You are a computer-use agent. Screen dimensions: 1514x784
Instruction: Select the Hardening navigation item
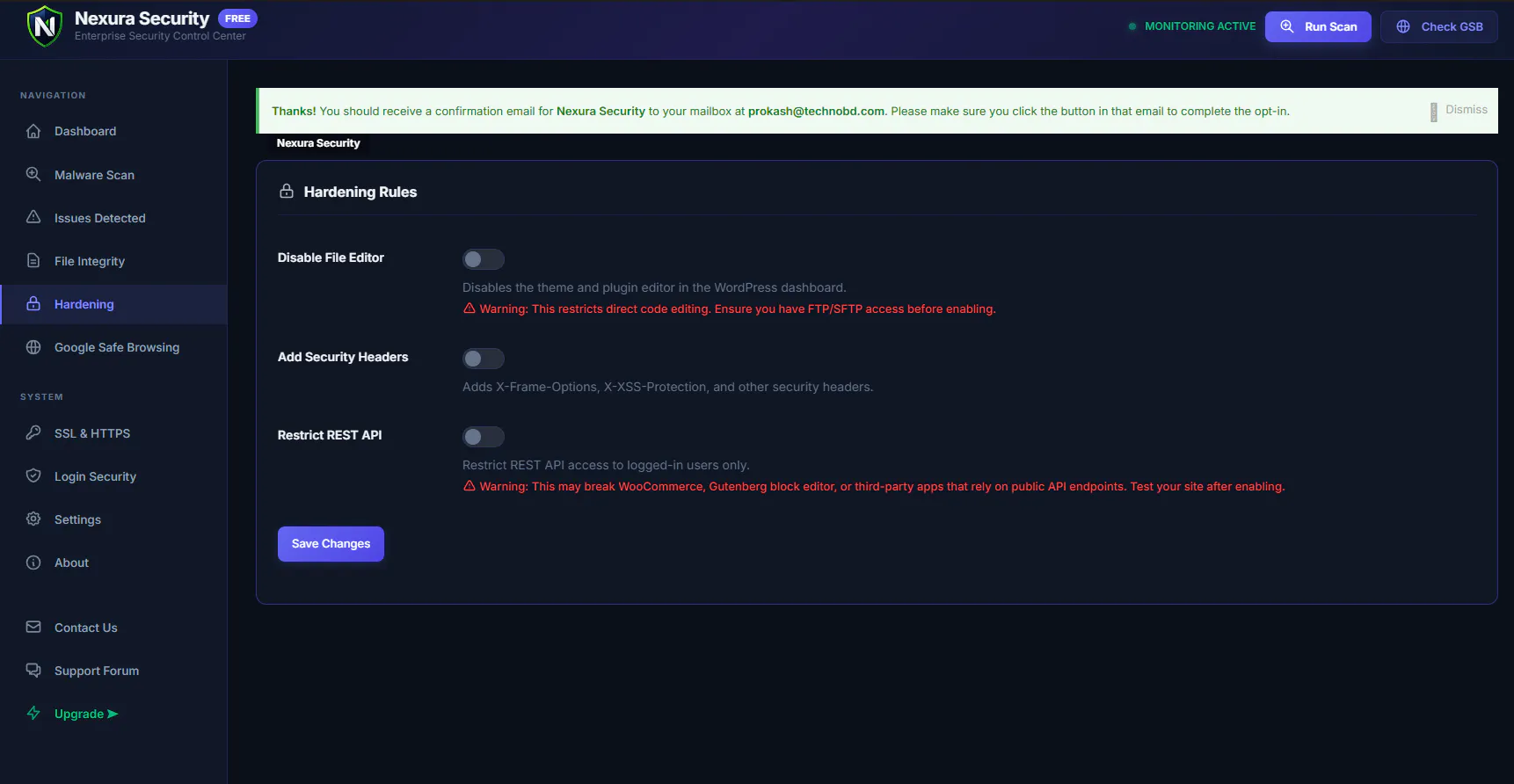pyautogui.click(x=113, y=304)
